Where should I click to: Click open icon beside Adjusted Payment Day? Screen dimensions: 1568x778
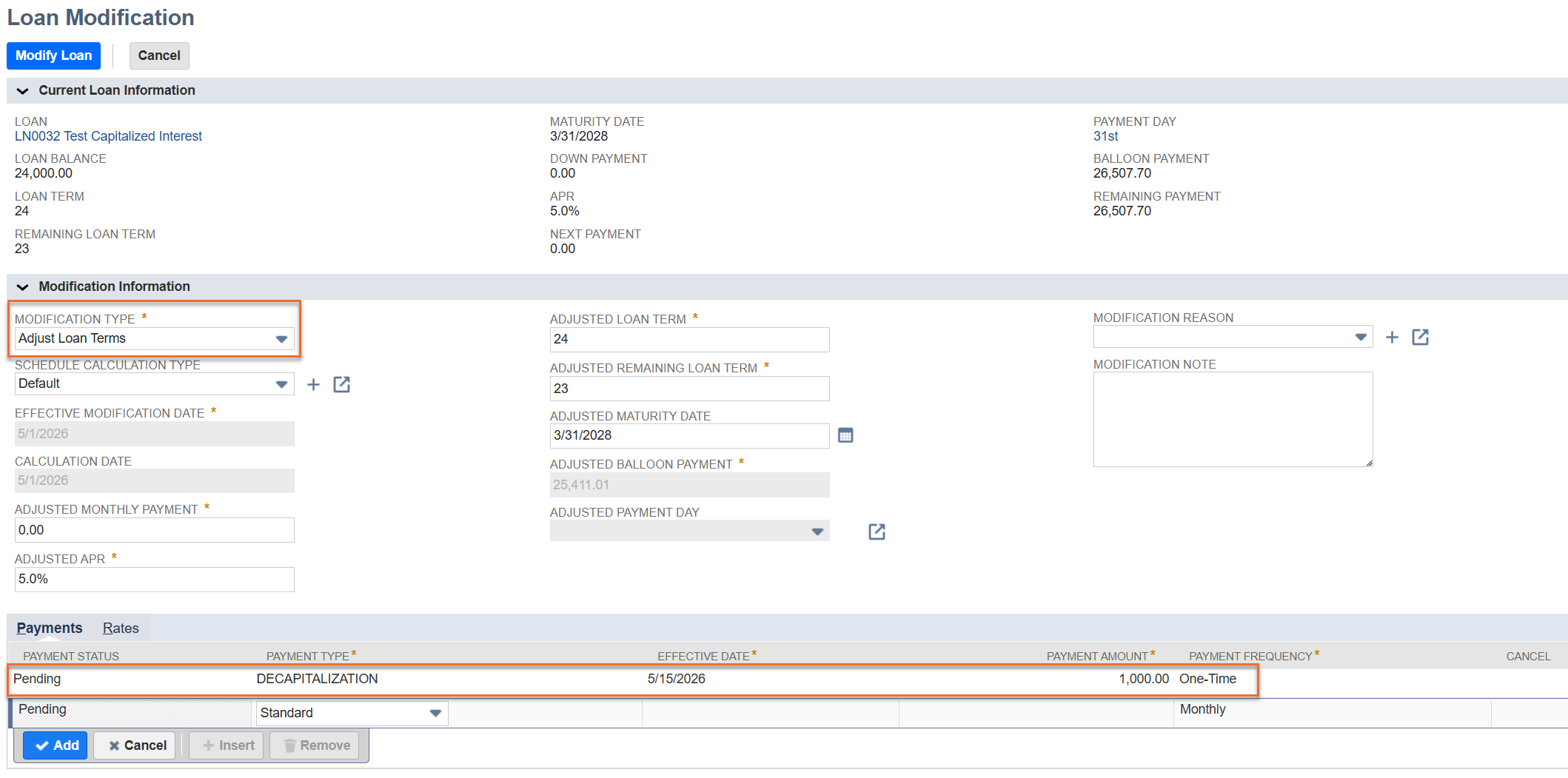[x=877, y=531]
